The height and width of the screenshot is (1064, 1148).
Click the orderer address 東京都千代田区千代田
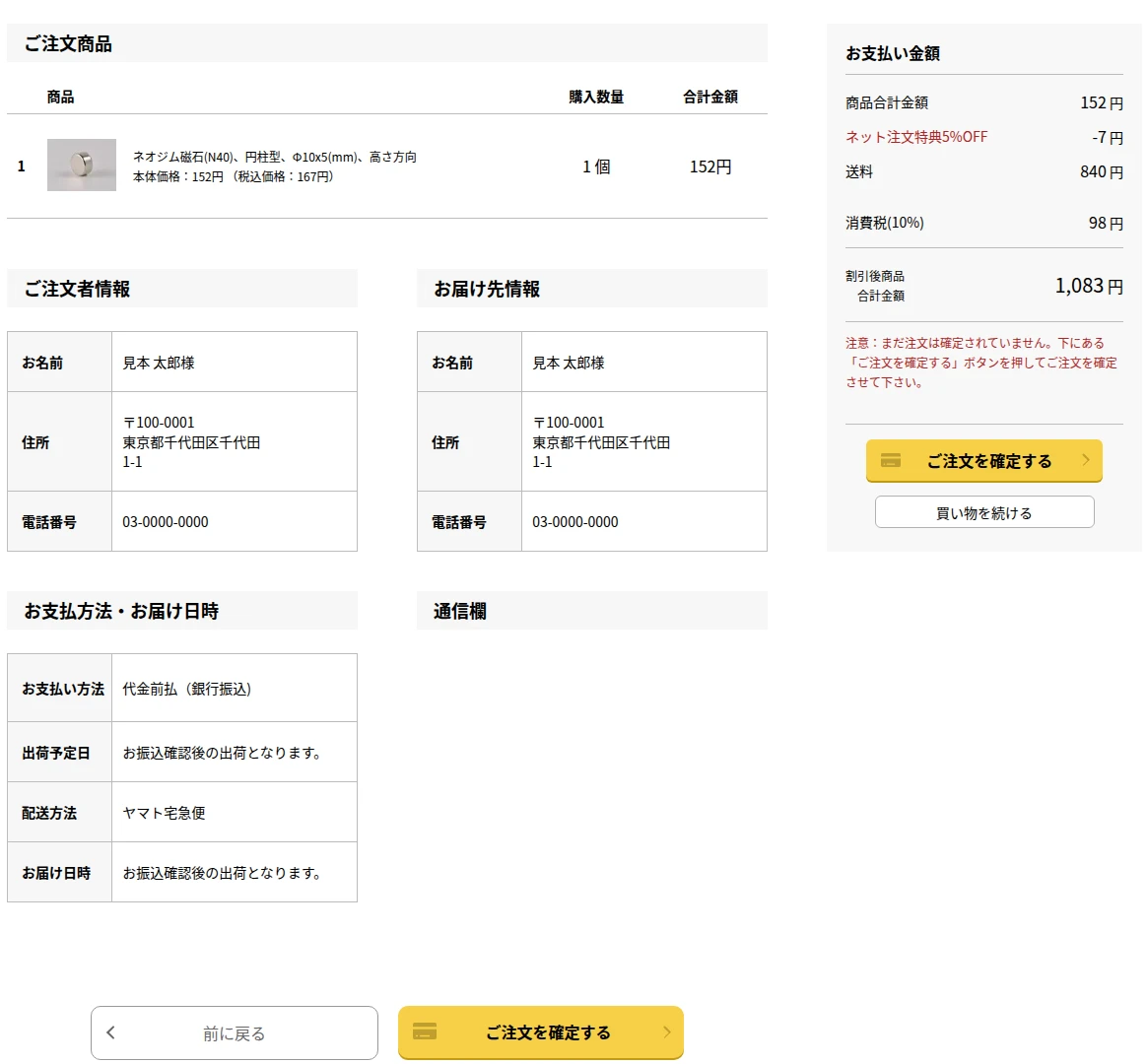coord(191,442)
